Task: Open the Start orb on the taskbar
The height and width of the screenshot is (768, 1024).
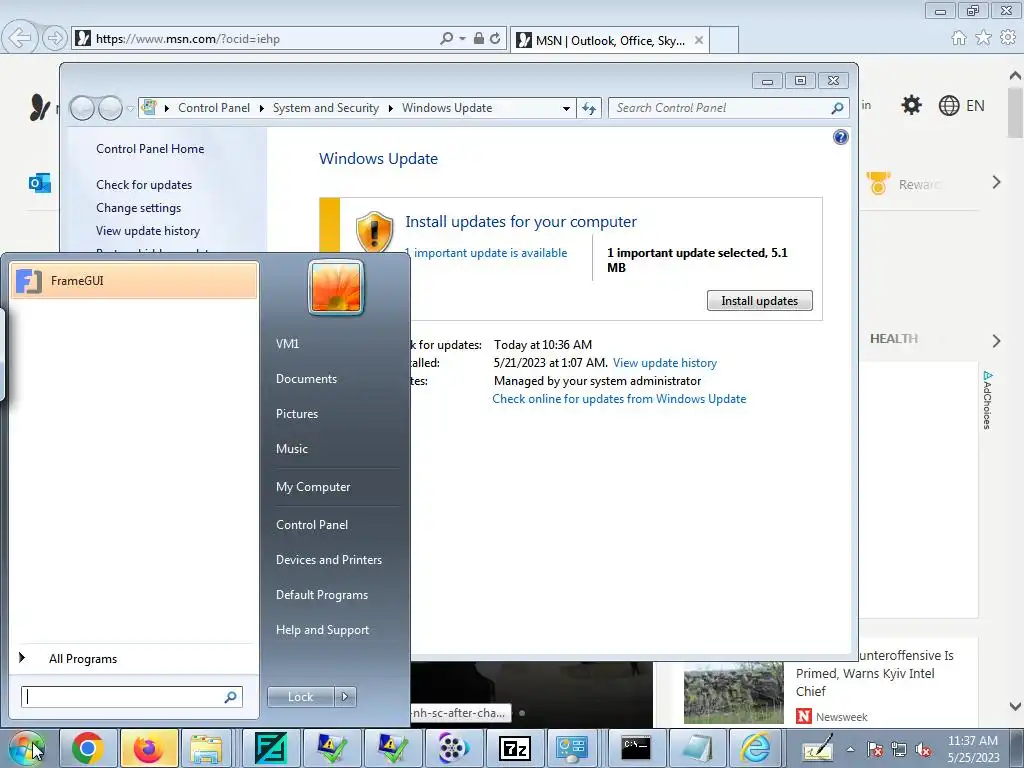Action: point(27,748)
